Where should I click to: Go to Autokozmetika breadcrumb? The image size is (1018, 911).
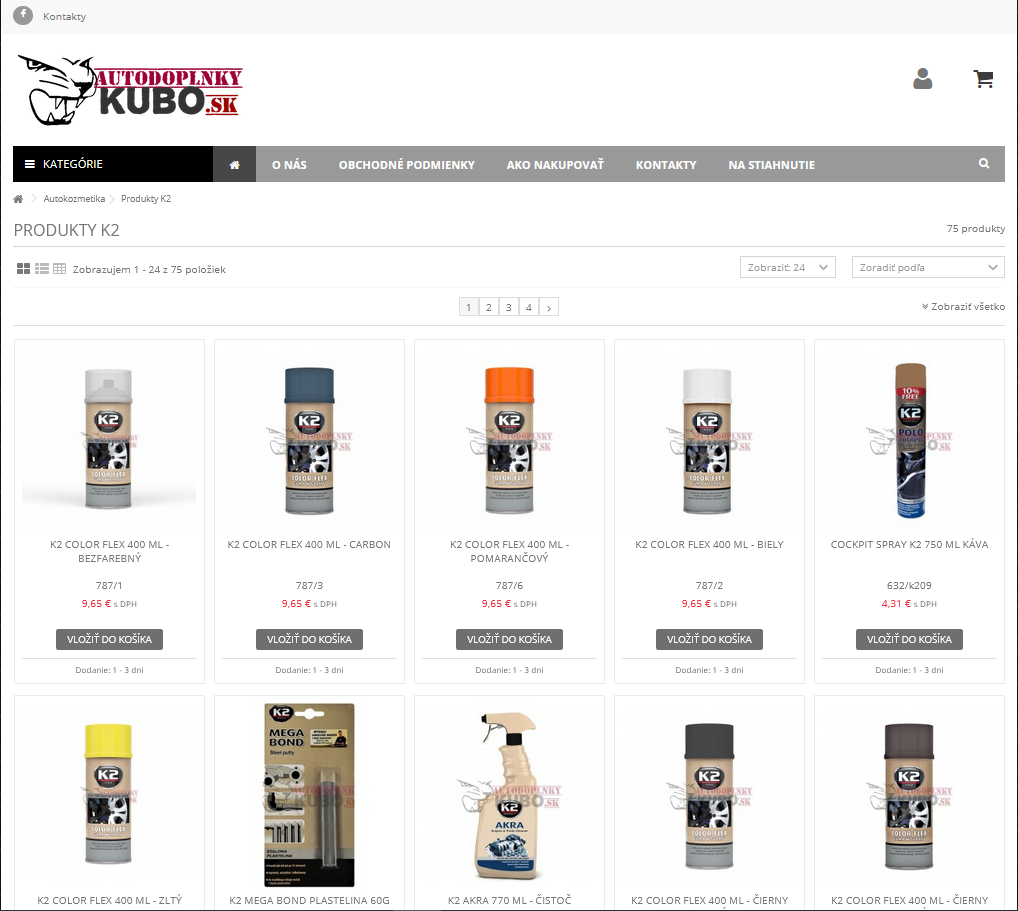click(74, 199)
